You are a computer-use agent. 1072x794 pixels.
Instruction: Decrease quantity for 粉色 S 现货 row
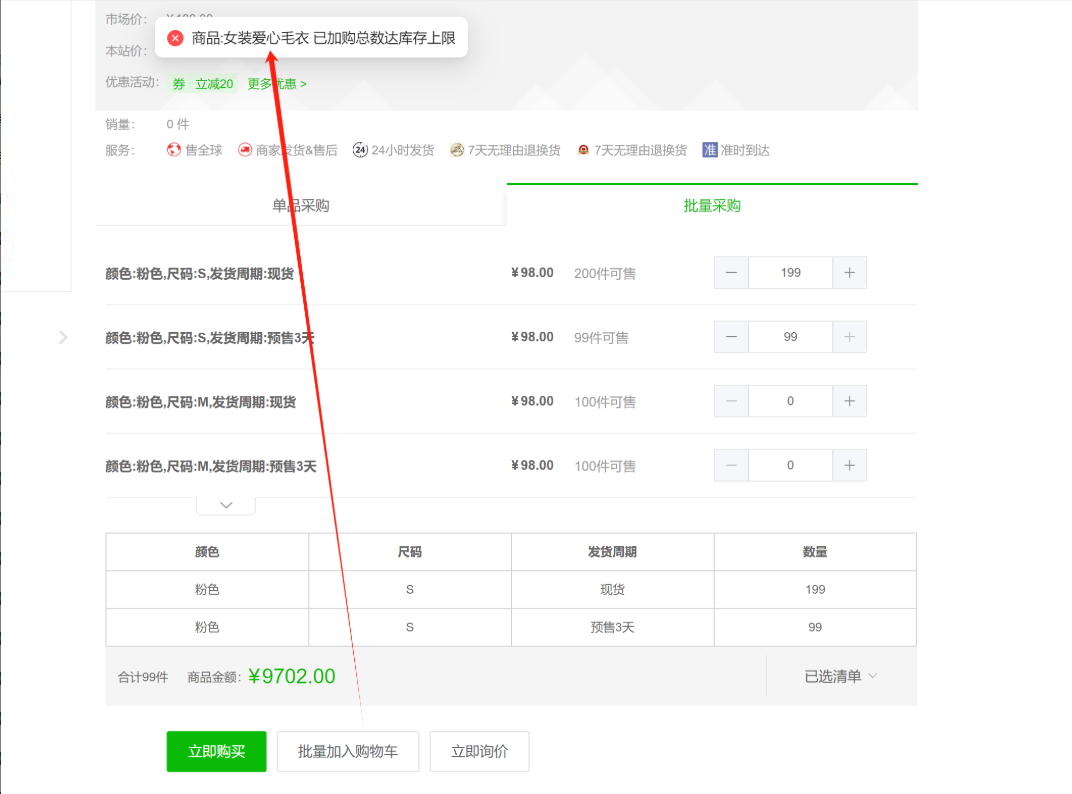tap(732, 273)
